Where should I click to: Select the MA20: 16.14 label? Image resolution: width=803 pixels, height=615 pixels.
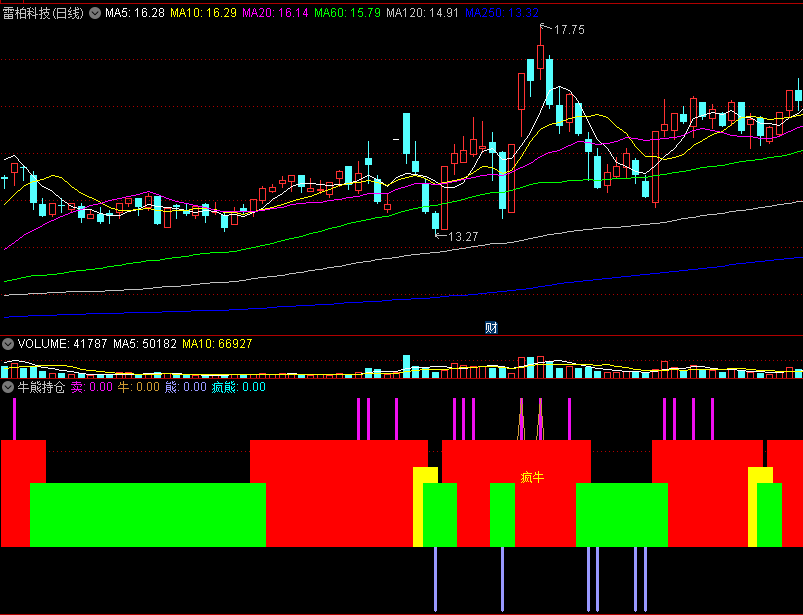click(276, 13)
